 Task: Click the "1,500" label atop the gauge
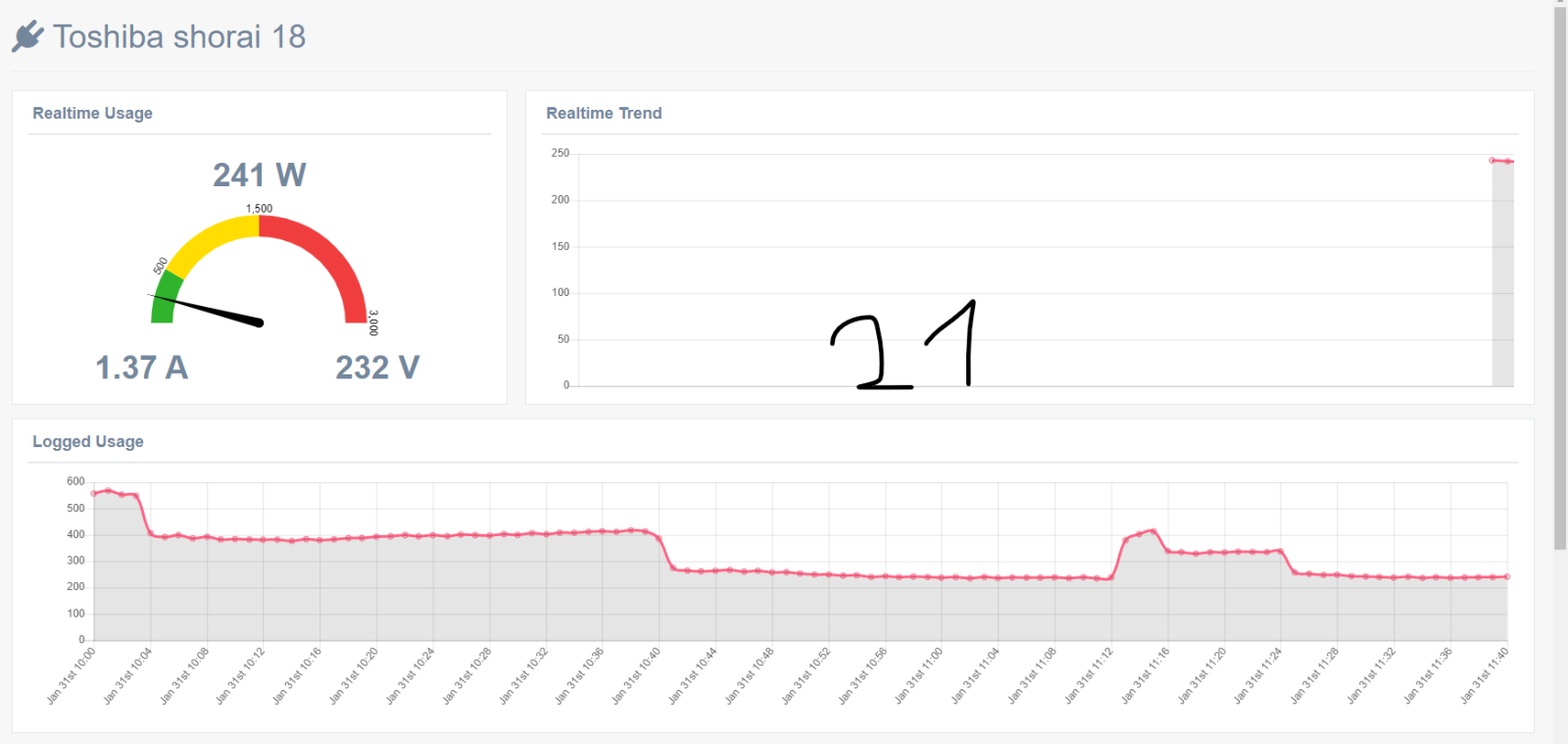click(260, 209)
